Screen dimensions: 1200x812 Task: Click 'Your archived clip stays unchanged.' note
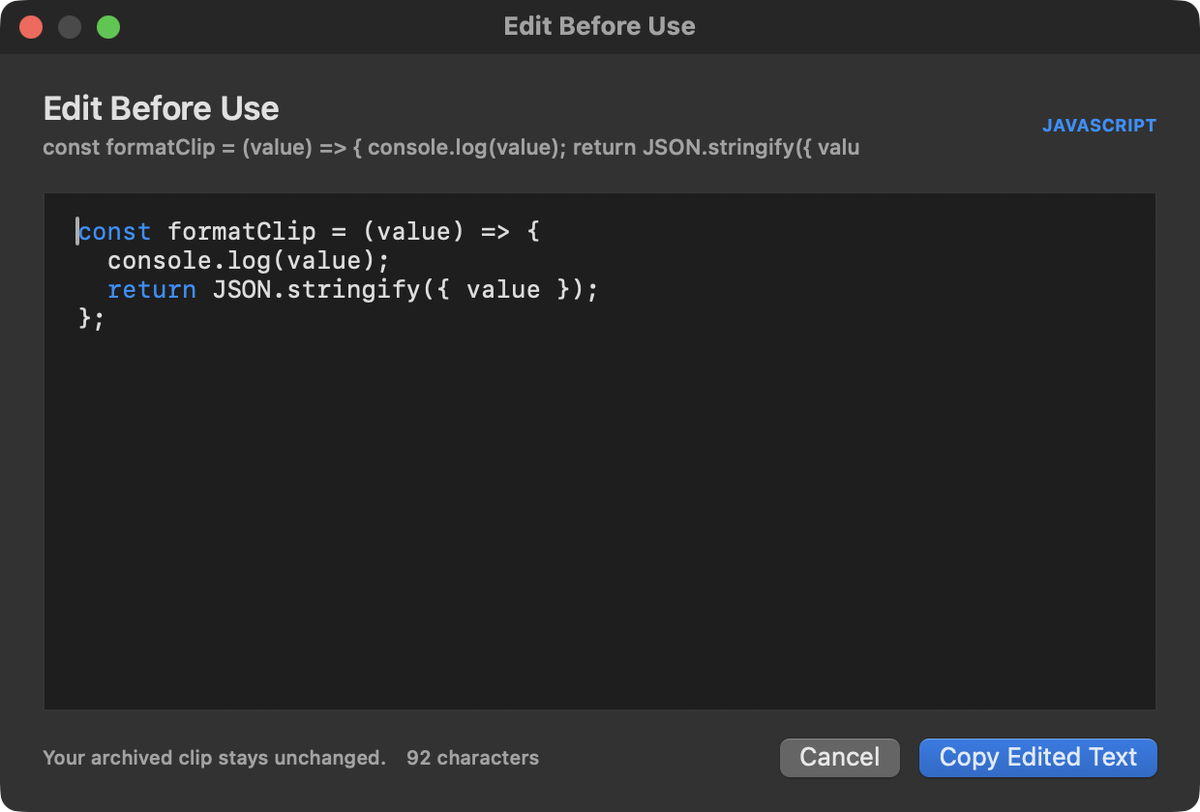(x=214, y=758)
